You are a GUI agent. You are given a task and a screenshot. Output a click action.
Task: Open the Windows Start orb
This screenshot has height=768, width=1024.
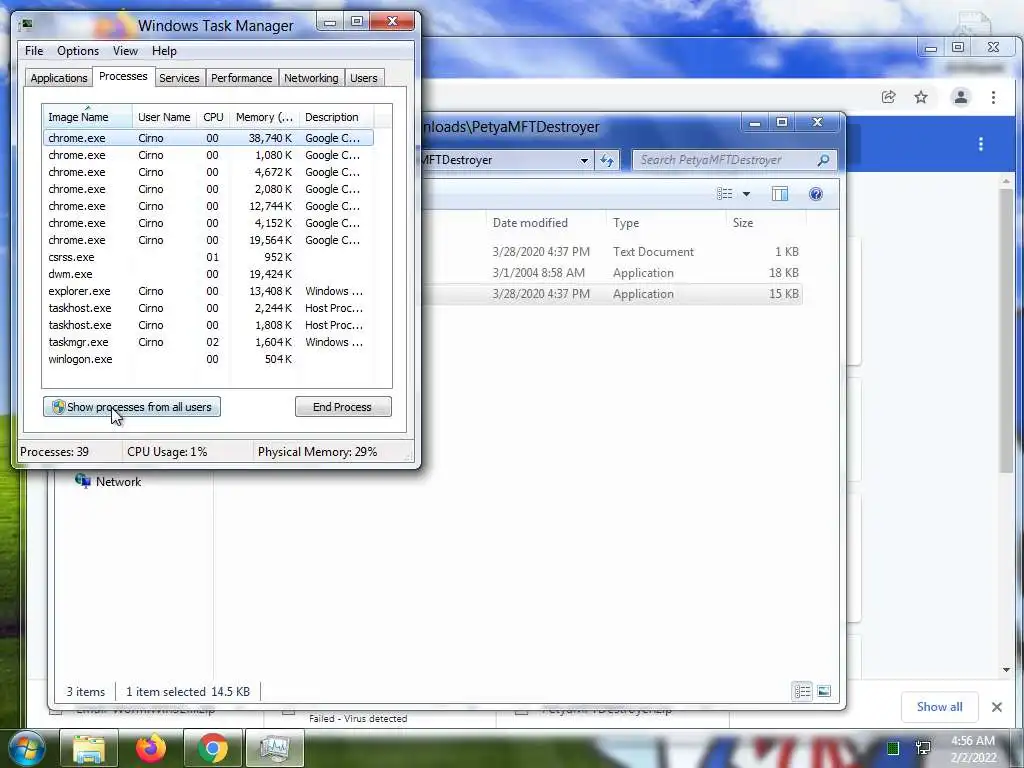(27, 749)
